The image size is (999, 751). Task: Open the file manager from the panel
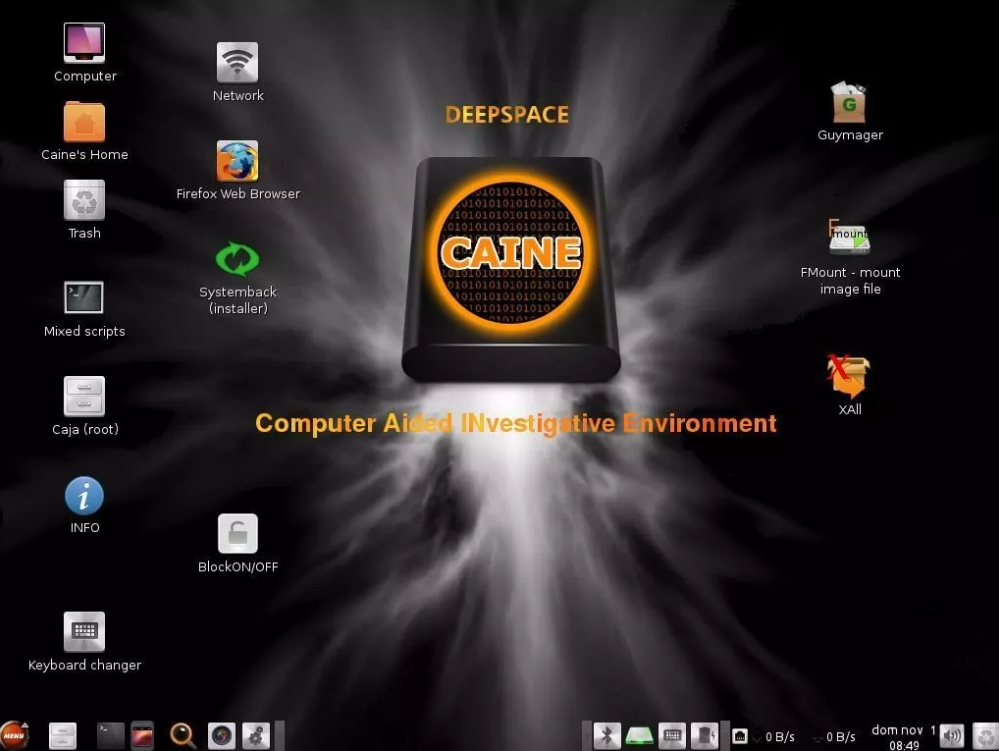[x=62, y=736]
